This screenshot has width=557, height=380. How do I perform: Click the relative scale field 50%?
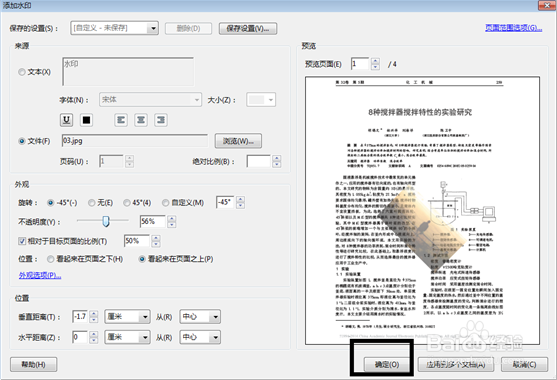(x=137, y=241)
